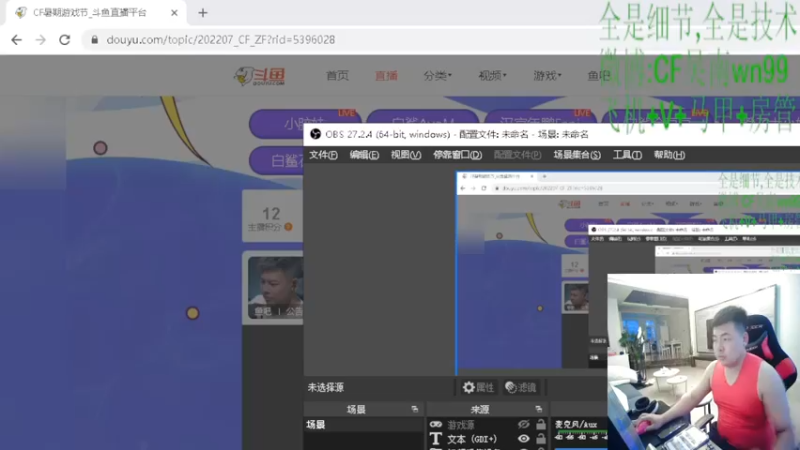Open the 属性 properties gear button

click(x=478, y=388)
